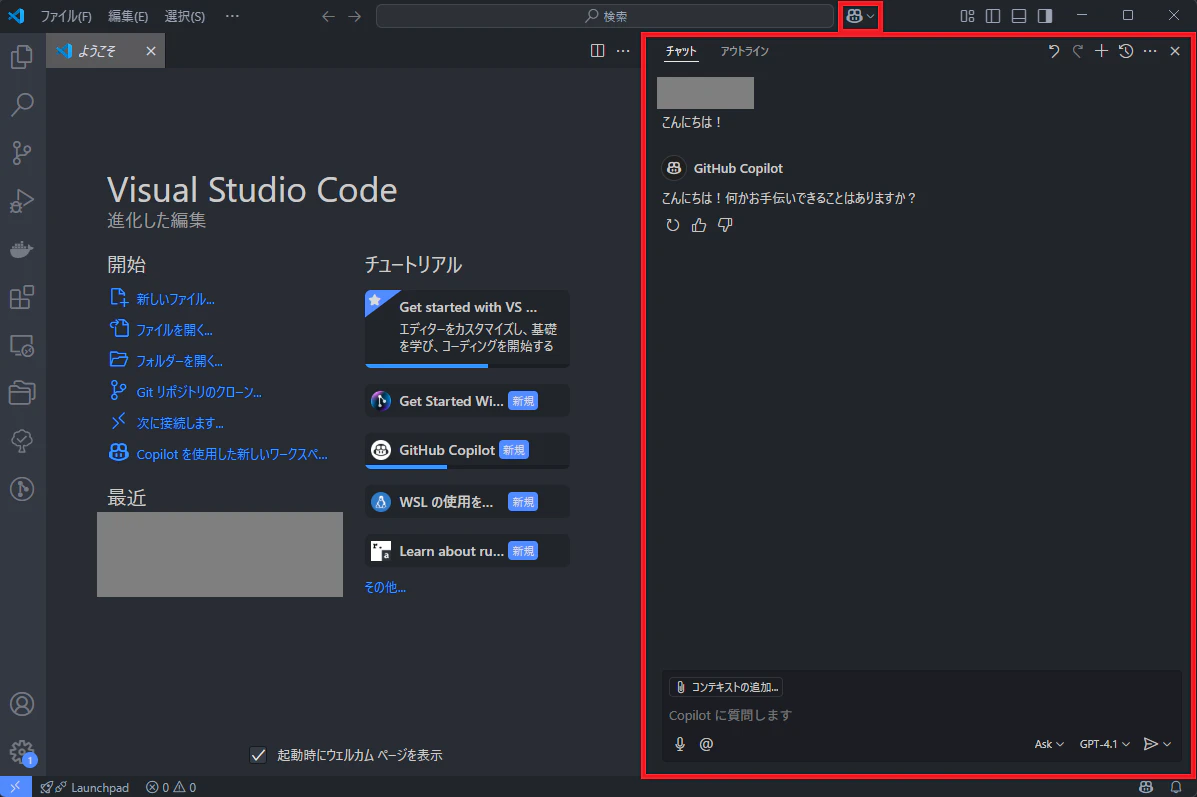Uncheck 起動時にウェルカム ページを表示
The height and width of the screenshot is (797, 1197).
[x=258, y=755]
